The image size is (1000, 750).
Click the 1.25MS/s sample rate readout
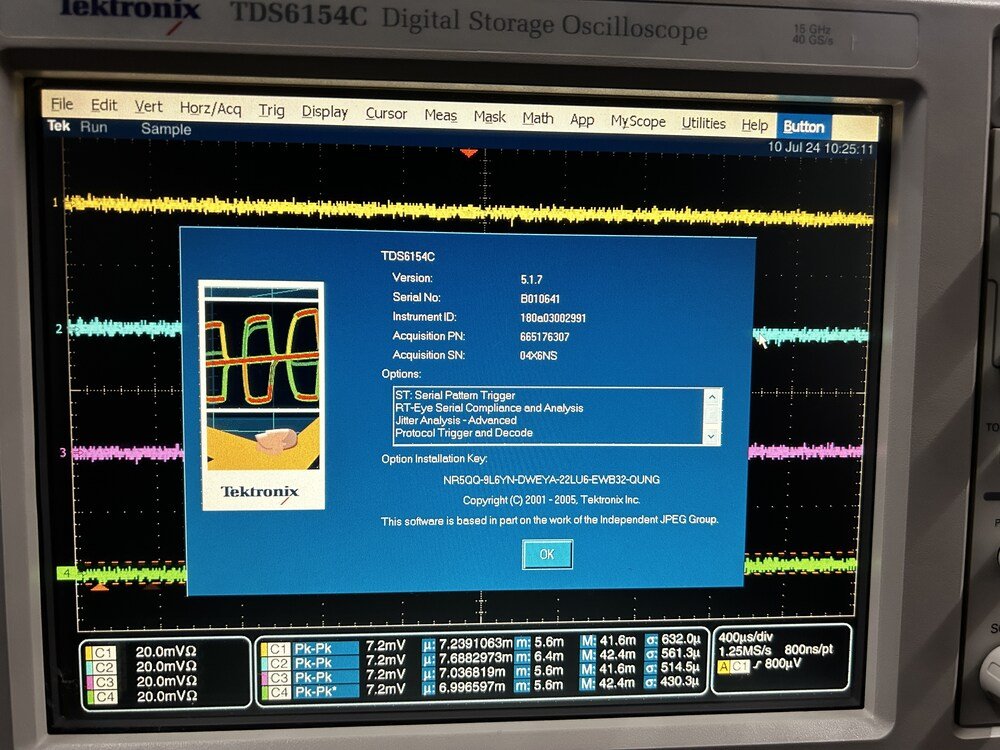click(x=745, y=651)
